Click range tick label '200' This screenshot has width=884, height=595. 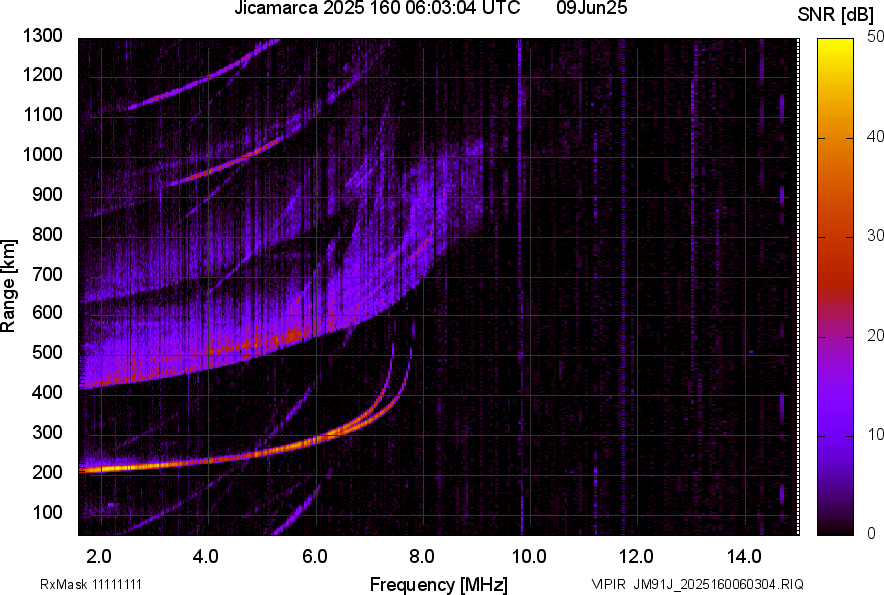tap(47, 472)
